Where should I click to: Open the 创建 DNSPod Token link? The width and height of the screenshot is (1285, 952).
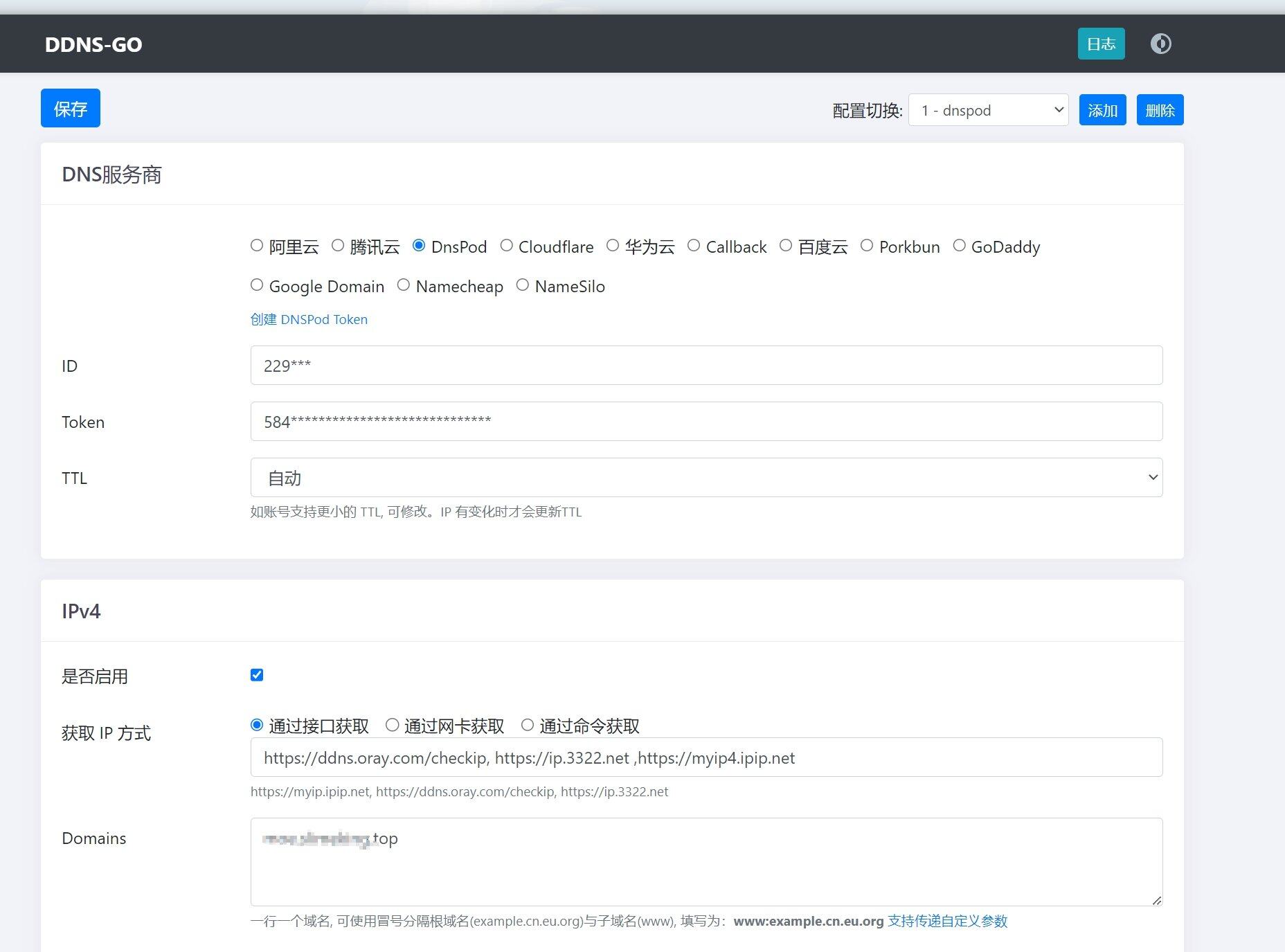click(x=309, y=319)
